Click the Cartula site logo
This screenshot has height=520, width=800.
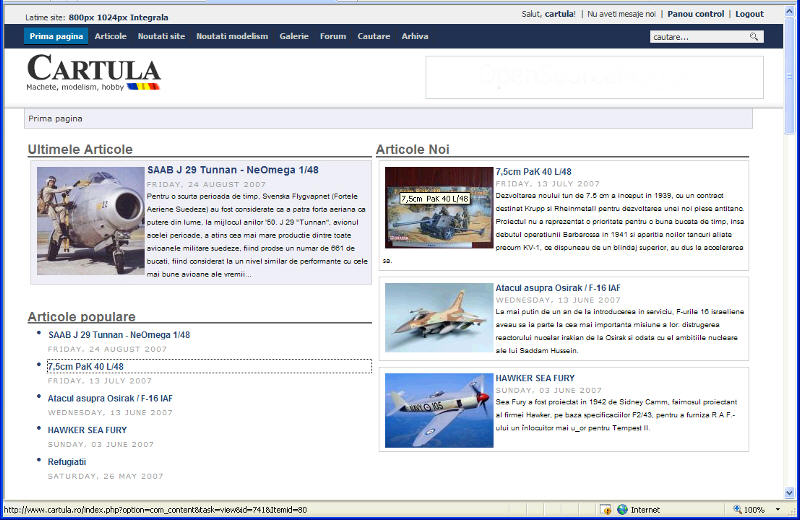click(x=94, y=72)
